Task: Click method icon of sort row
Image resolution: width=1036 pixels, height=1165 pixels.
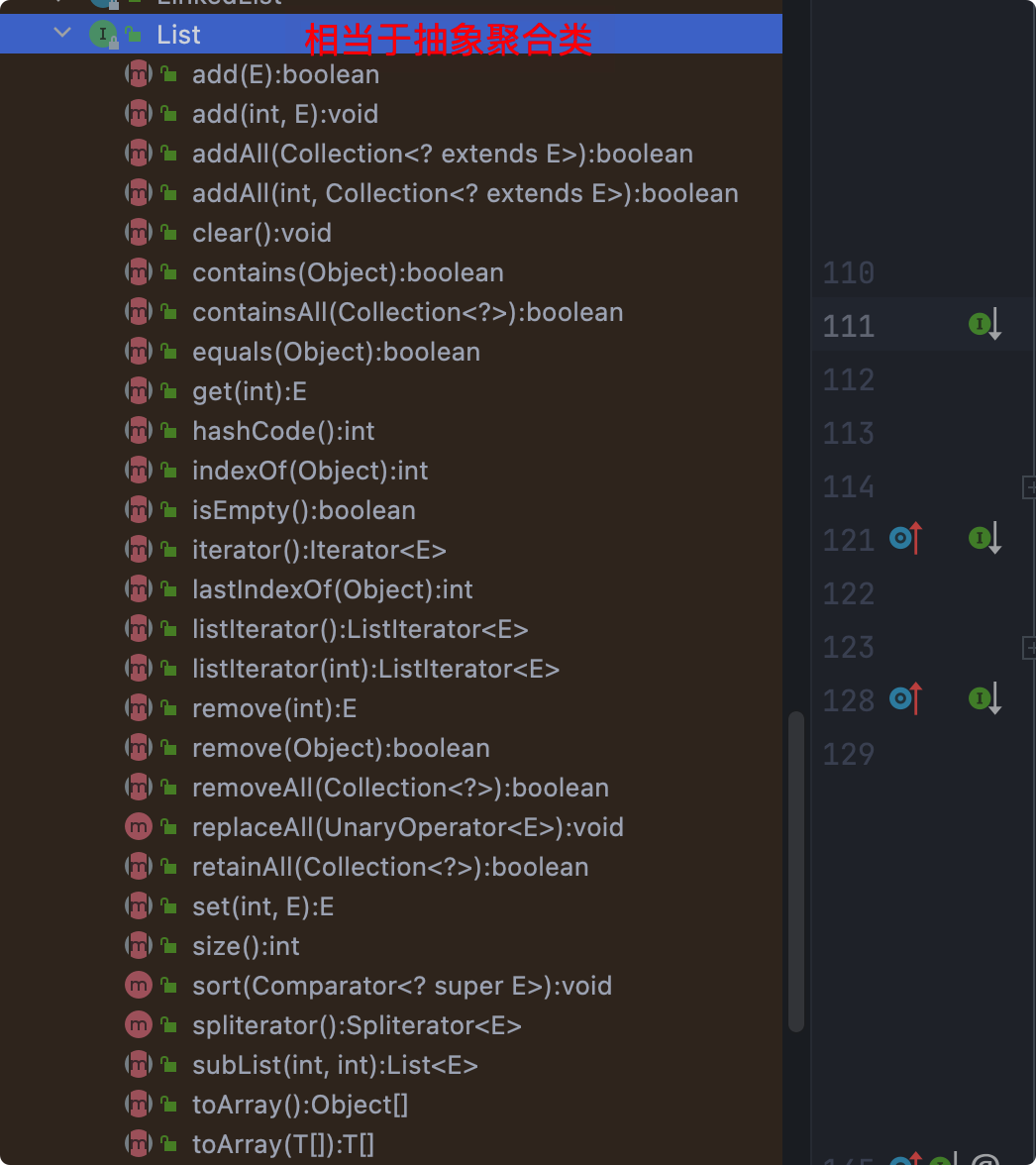Action: click(139, 985)
